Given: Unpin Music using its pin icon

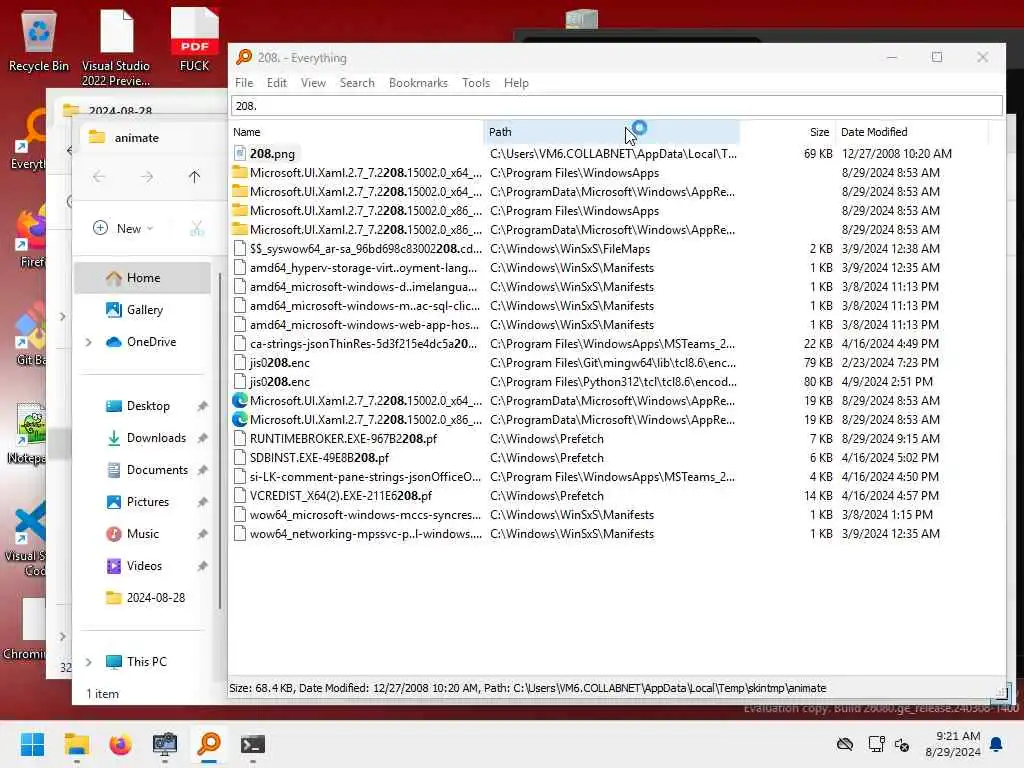Looking at the screenshot, I should (x=202, y=534).
